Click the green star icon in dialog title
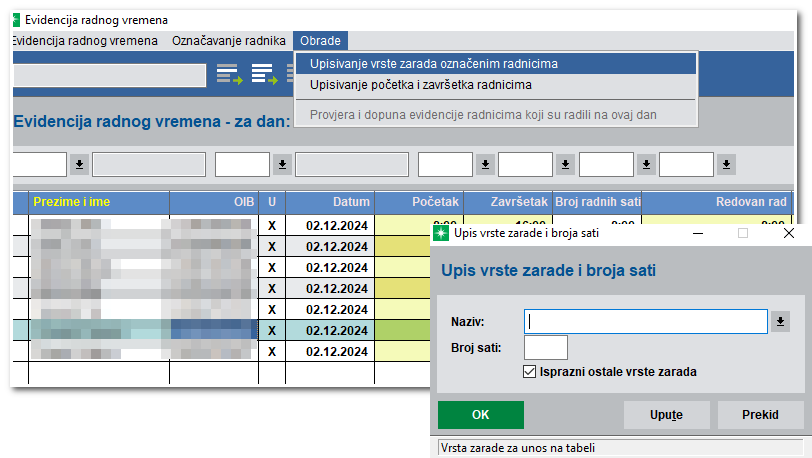812x458 pixels. [441, 233]
